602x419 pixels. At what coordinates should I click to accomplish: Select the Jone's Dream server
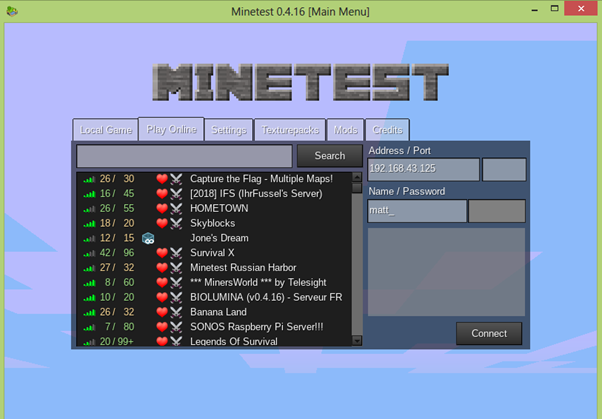[x=214, y=238]
